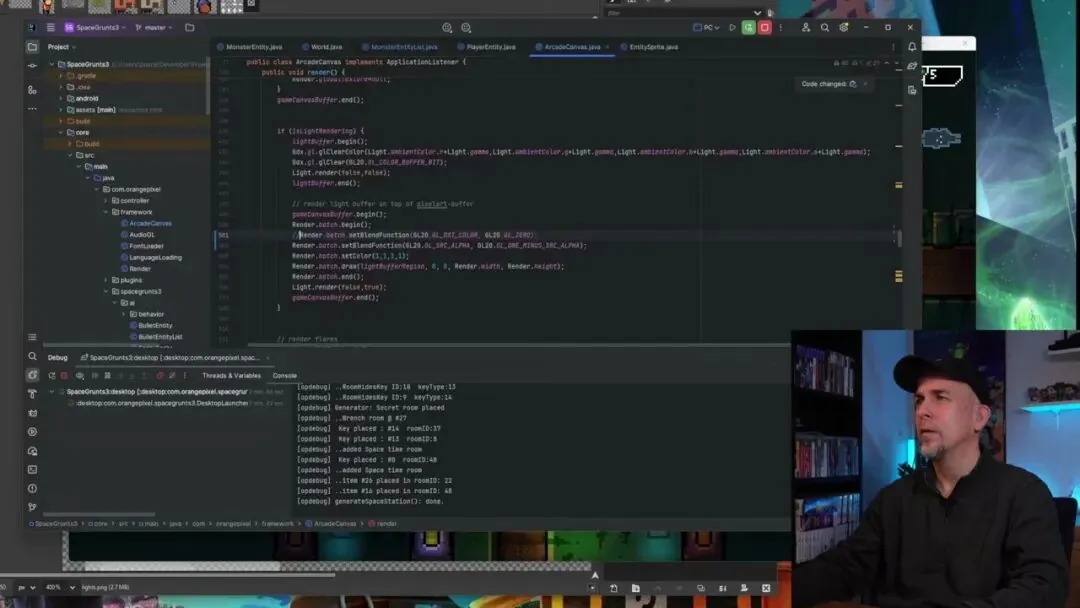This screenshot has width=1080, height=608.
Task: Open the PC run configuration dropdown
Action: click(706, 28)
